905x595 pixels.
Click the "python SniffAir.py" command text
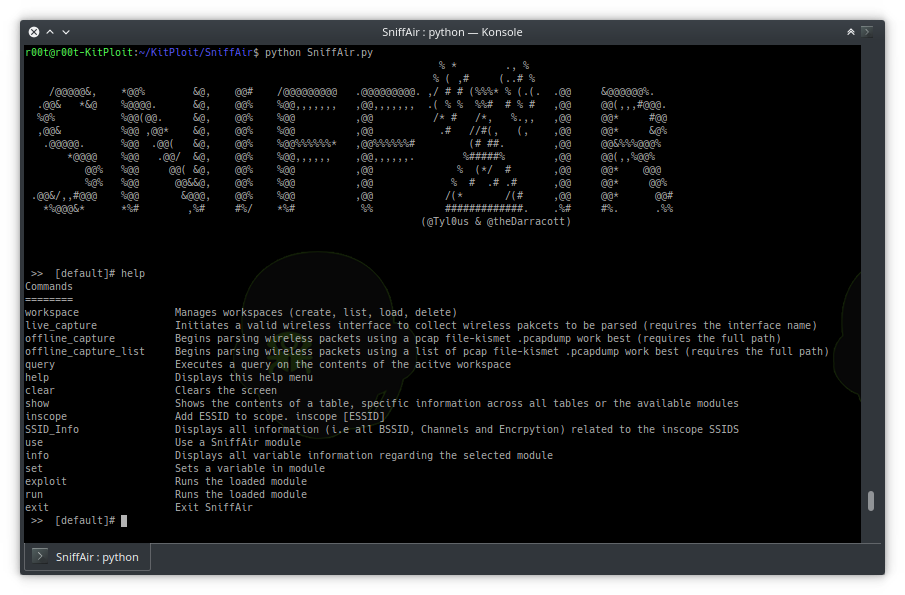(x=319, y=53)
